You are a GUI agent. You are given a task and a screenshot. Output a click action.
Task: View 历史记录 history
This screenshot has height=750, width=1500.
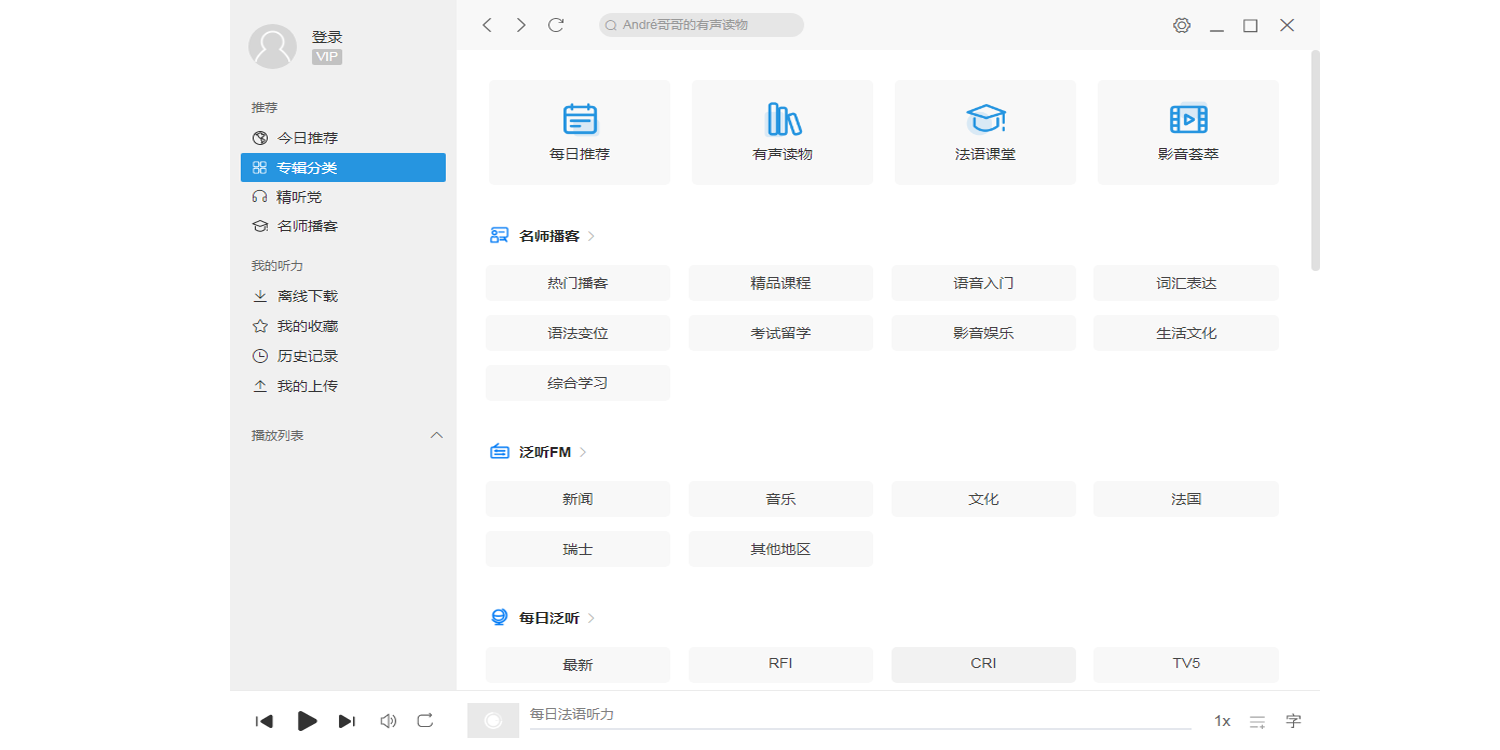click(x=343, y=356)
